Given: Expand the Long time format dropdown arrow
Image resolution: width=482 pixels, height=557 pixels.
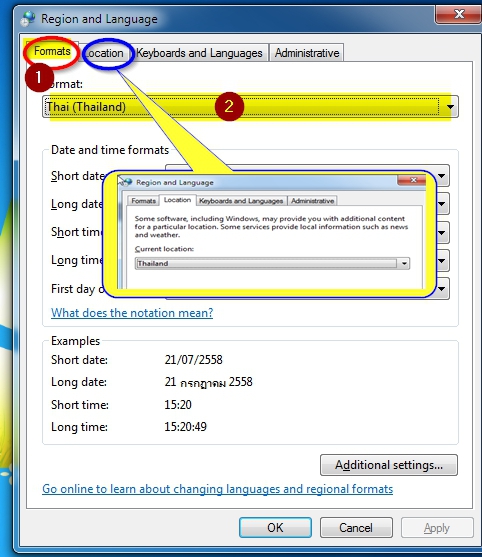Looking at the screenshot, I should pos(442,261).
